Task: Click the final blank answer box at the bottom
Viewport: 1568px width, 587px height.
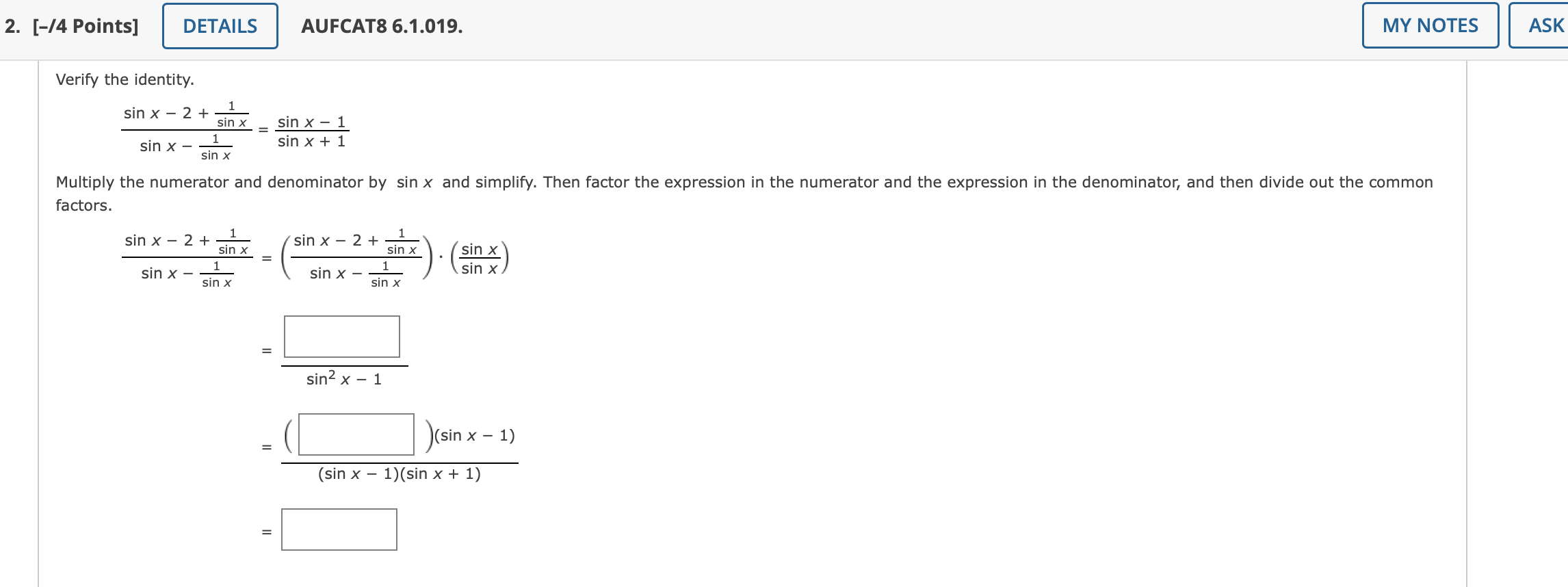Action: coord(339,530)
